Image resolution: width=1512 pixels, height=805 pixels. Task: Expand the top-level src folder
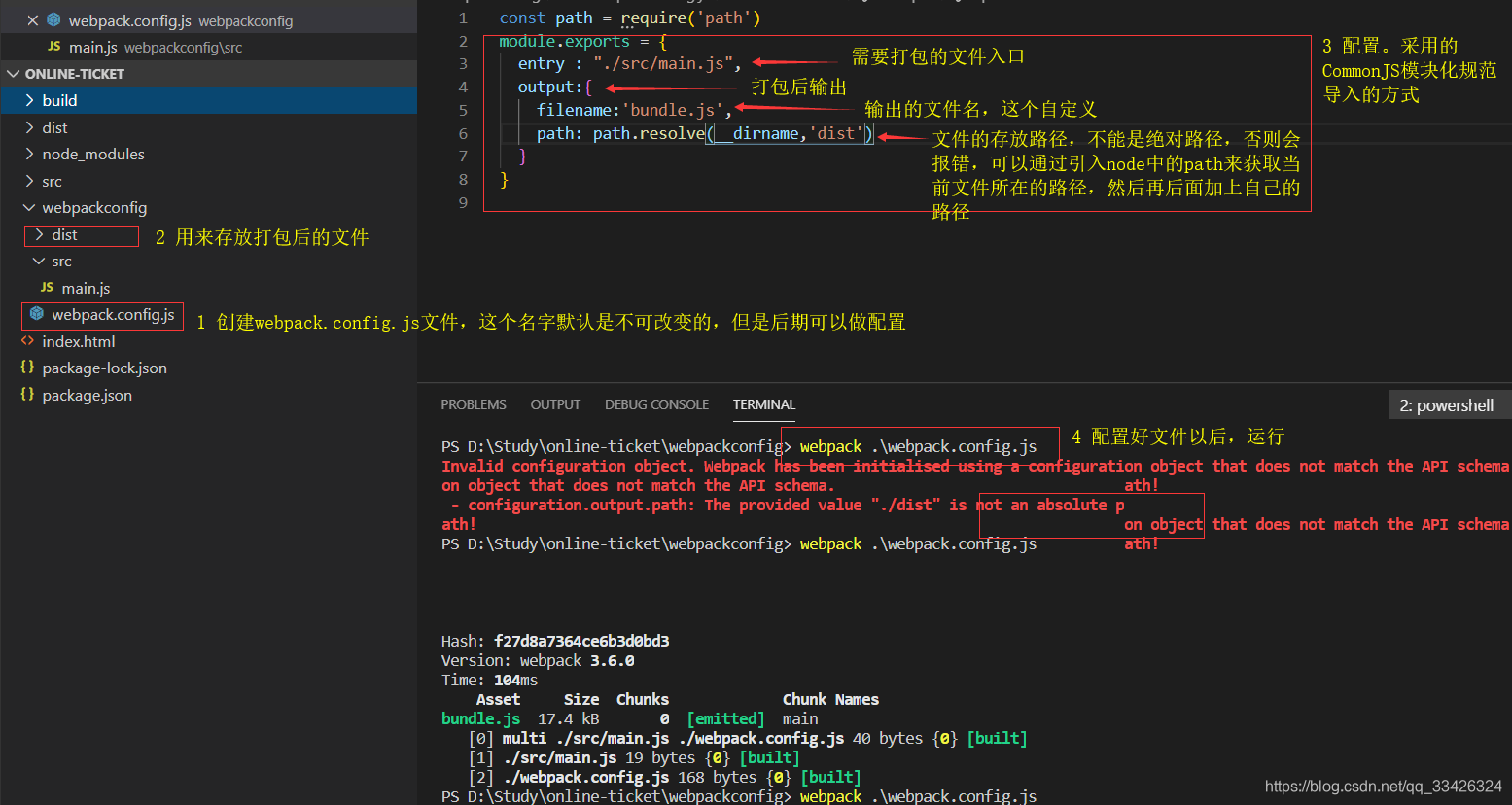tap(29, 181)
